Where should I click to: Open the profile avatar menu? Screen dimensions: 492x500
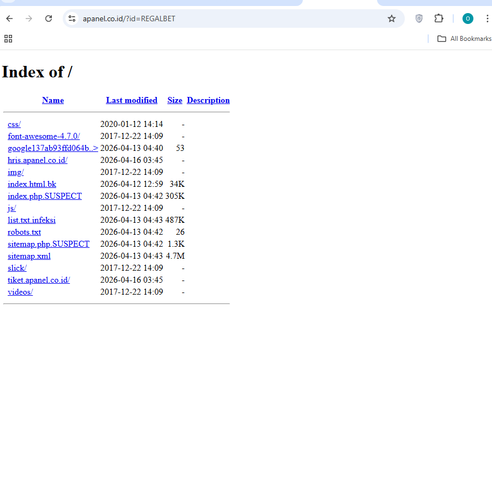[x=468, y=19]
